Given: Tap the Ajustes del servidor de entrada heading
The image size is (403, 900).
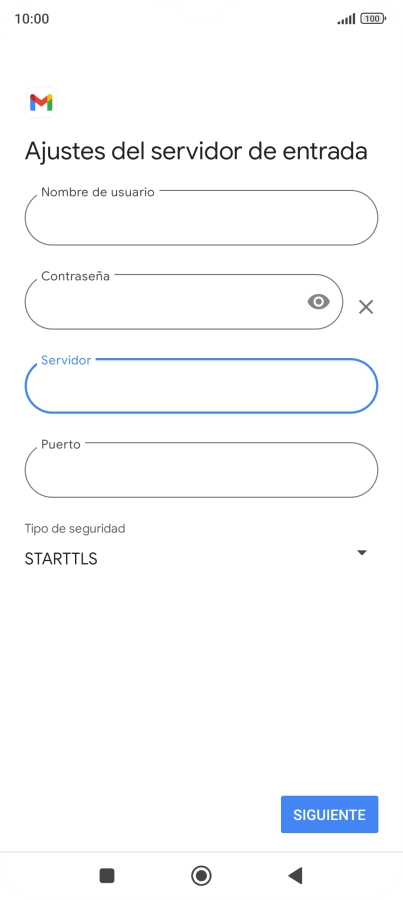Looking at the screenshot, I should 196,152.
